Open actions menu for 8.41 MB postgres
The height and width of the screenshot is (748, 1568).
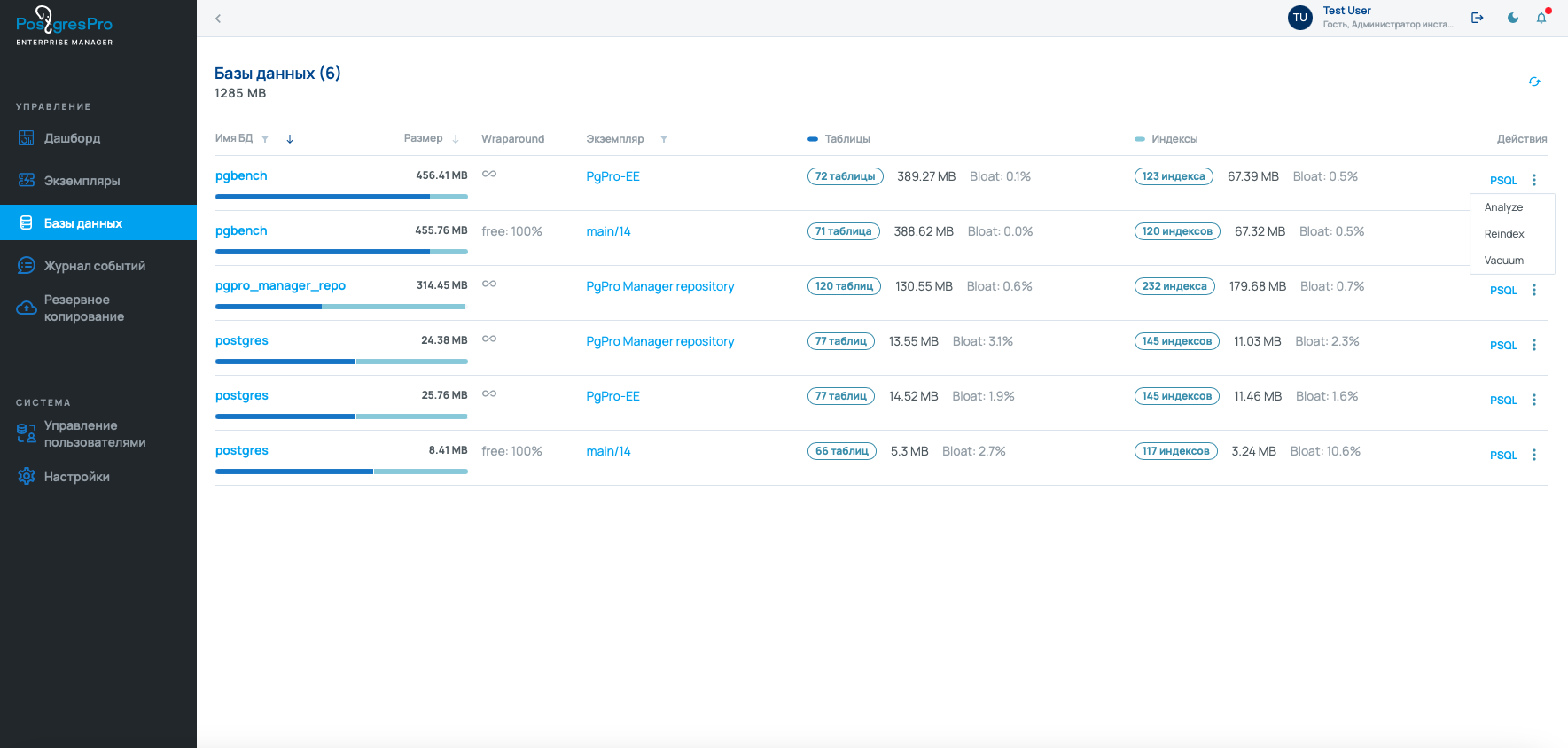tap(1534, 455)
